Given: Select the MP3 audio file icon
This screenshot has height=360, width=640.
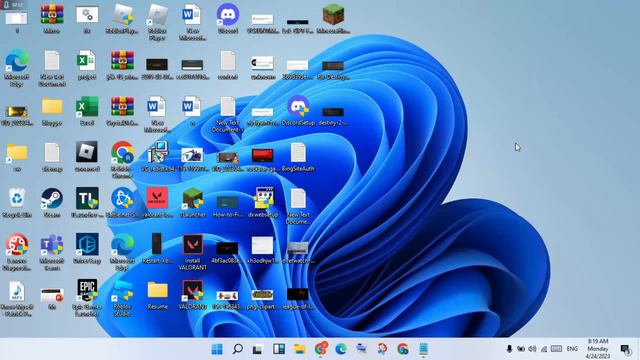Looking at the screenshot, I should pyautogui.click(x=17, y=291).
